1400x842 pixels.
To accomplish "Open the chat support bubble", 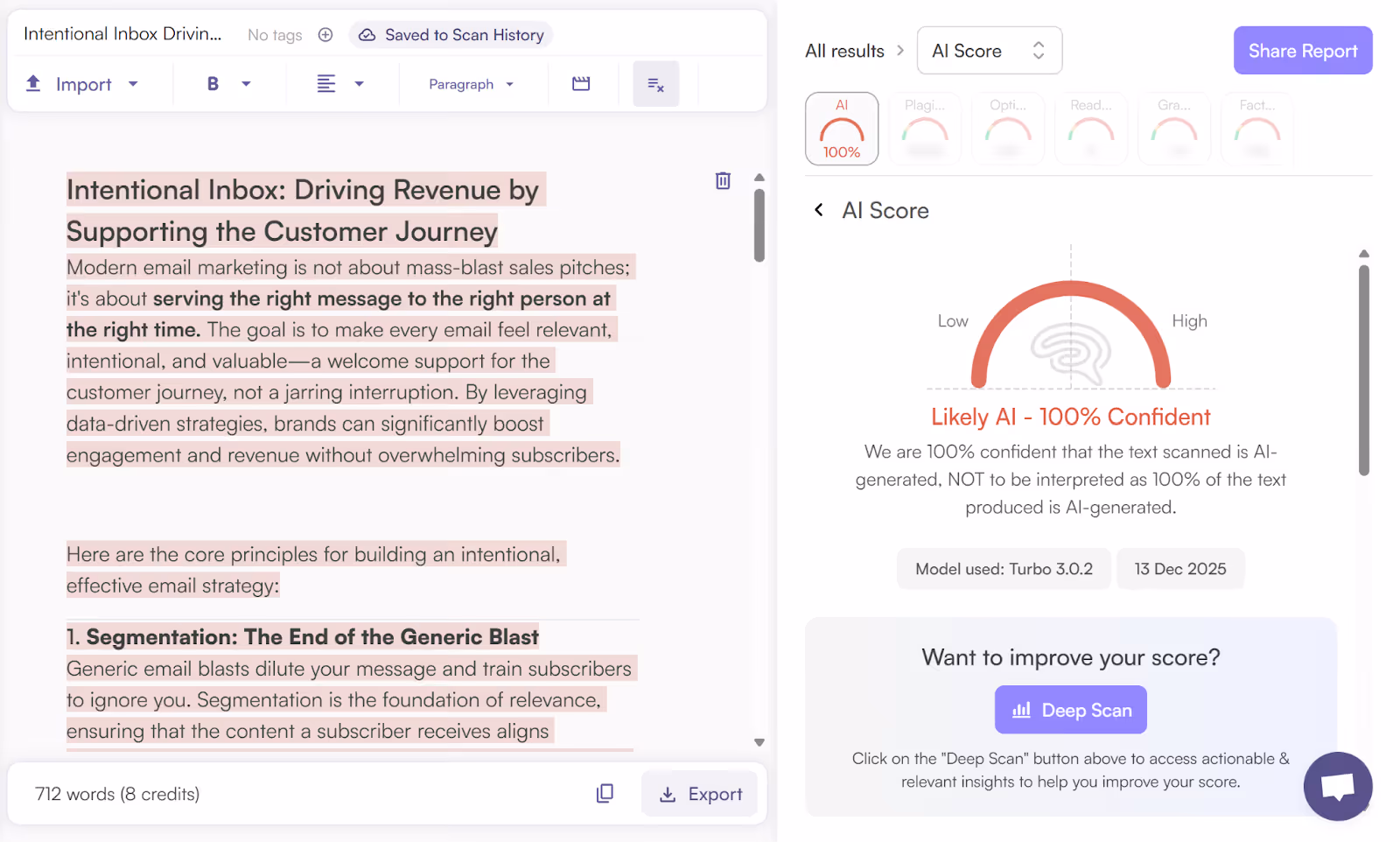I will [x=1337, y=786].
